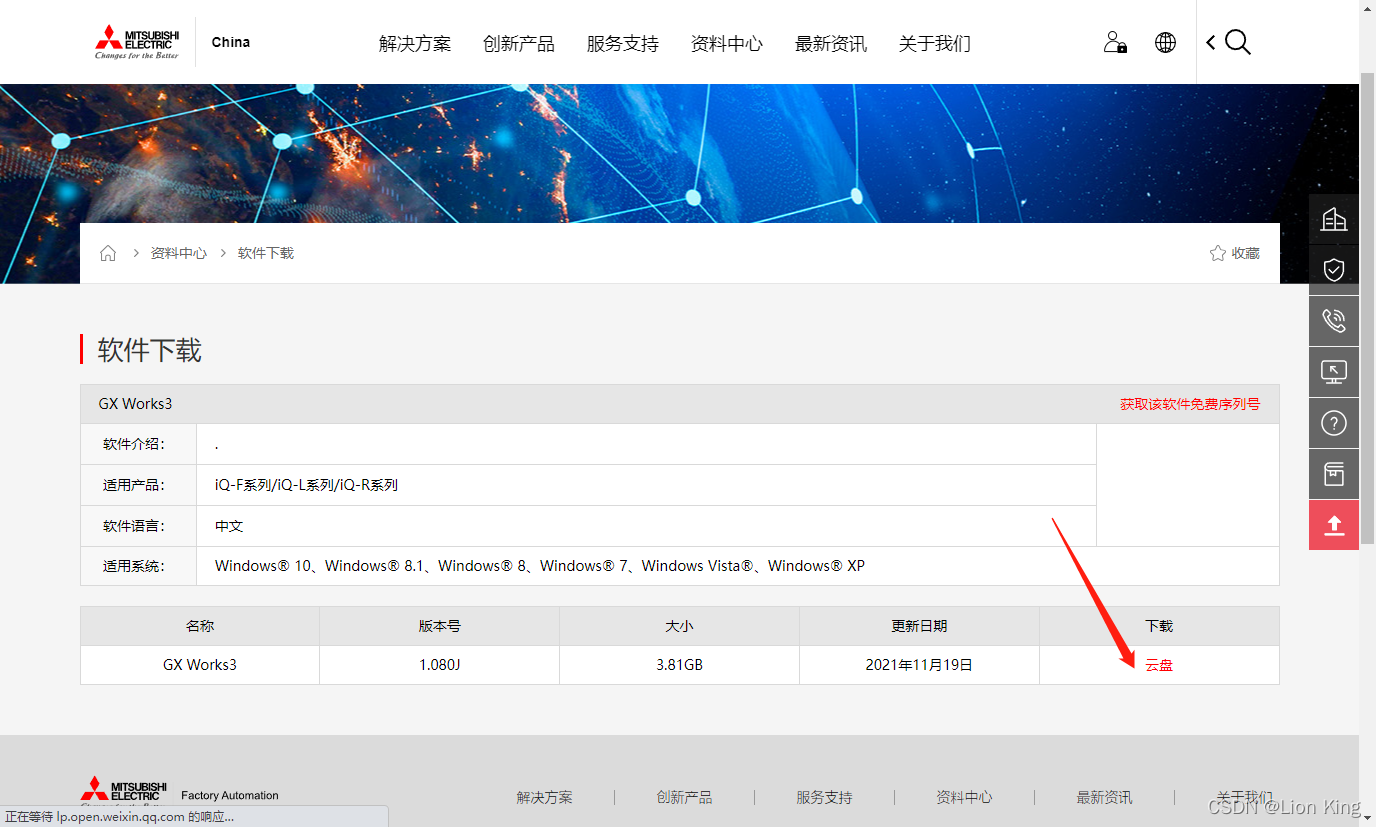Image resolution: width=1376 pixels, height=827 pixels.
Task: Open the monitor screen side icon
Action: click(1334, 372)
